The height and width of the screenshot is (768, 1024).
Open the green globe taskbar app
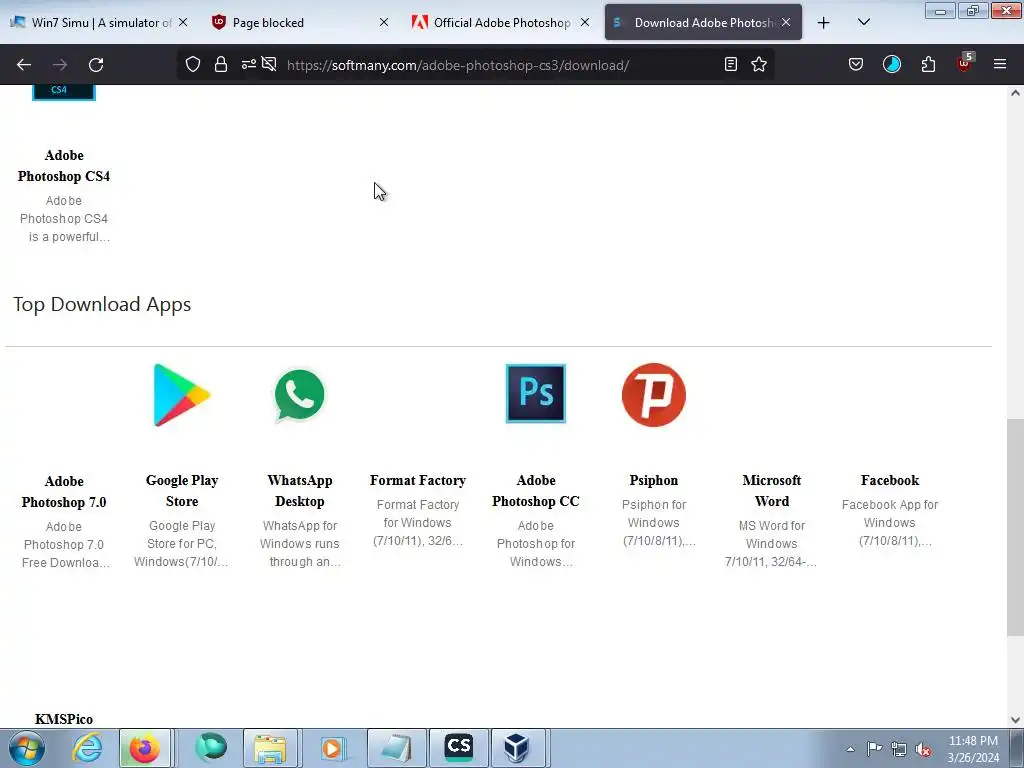[210, 748]
